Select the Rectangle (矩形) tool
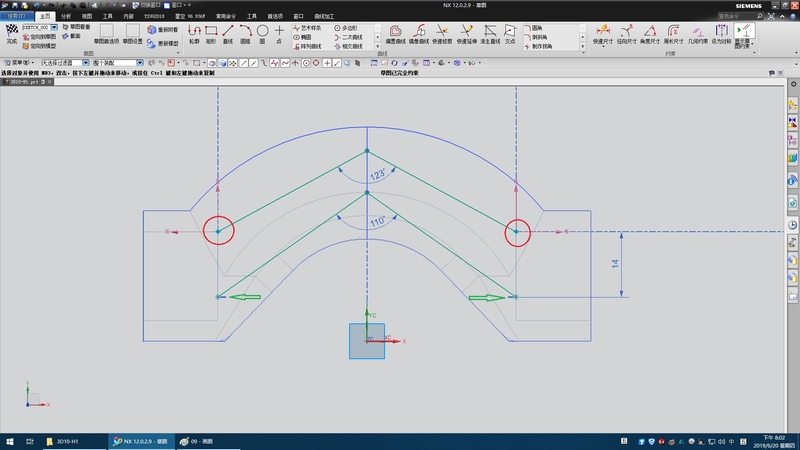The width and height of the screenshot is (800, 450). [x=211, y=34]
